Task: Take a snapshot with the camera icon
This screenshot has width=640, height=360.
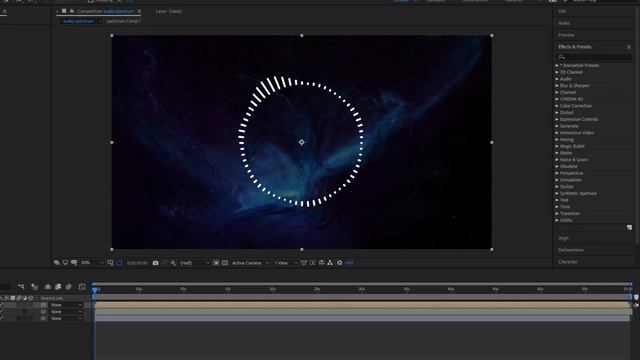Action: click(x=156, y=263)
